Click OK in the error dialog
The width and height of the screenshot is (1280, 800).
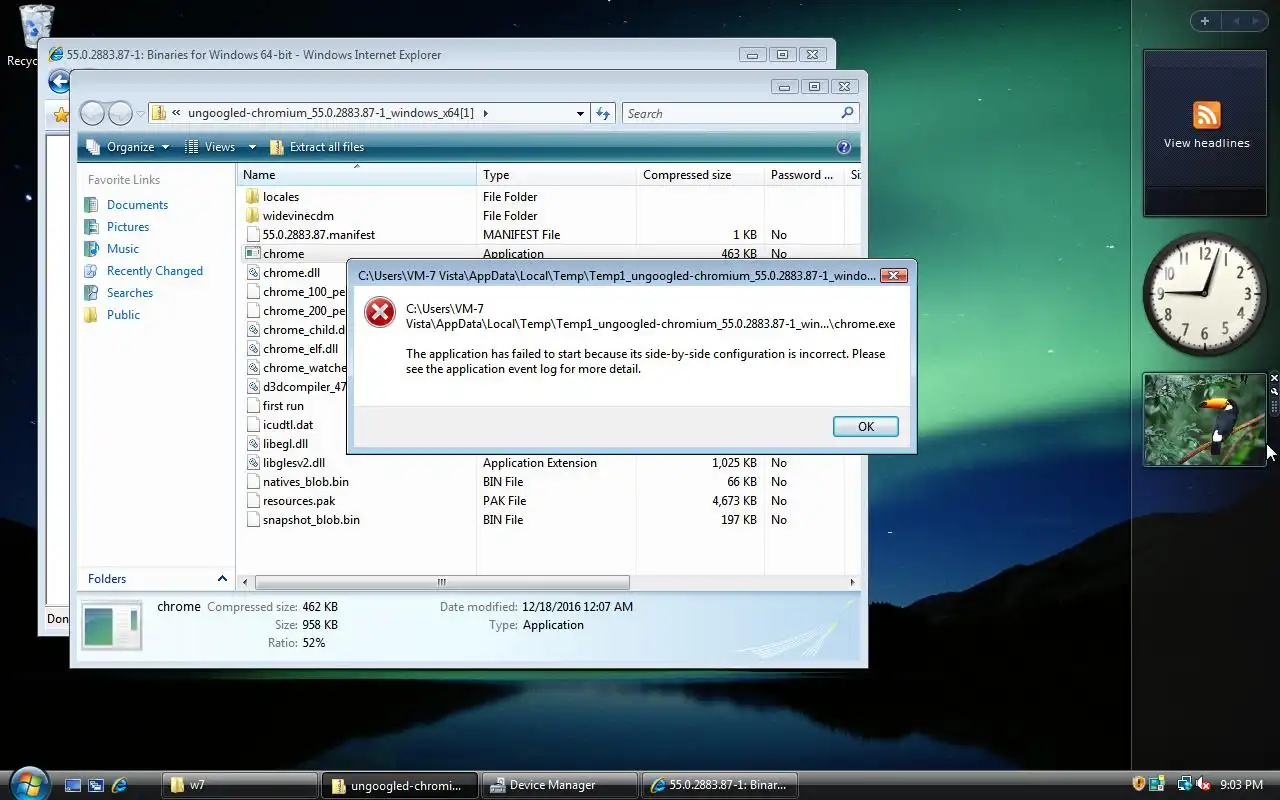click(x=866, y=427)
